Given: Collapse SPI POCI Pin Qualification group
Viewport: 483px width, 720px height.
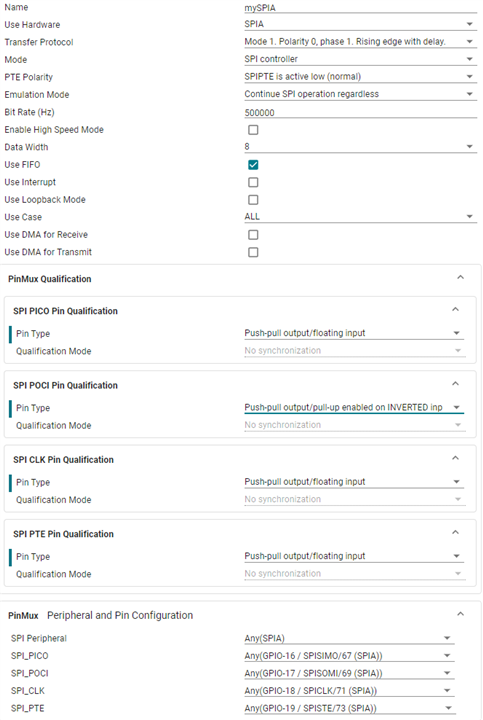Looking at the screenshot, I should click(x=455, y=384).
